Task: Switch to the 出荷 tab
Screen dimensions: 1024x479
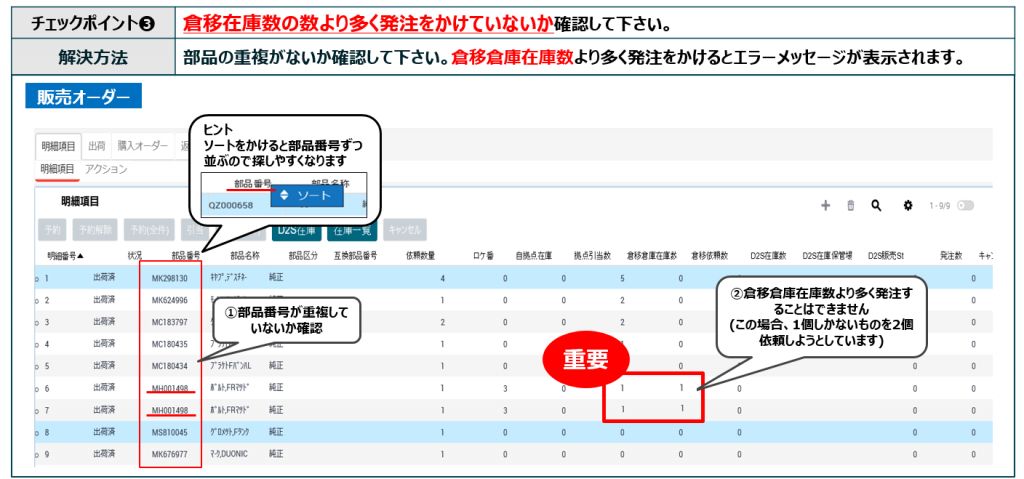Action: coord(97,146)
